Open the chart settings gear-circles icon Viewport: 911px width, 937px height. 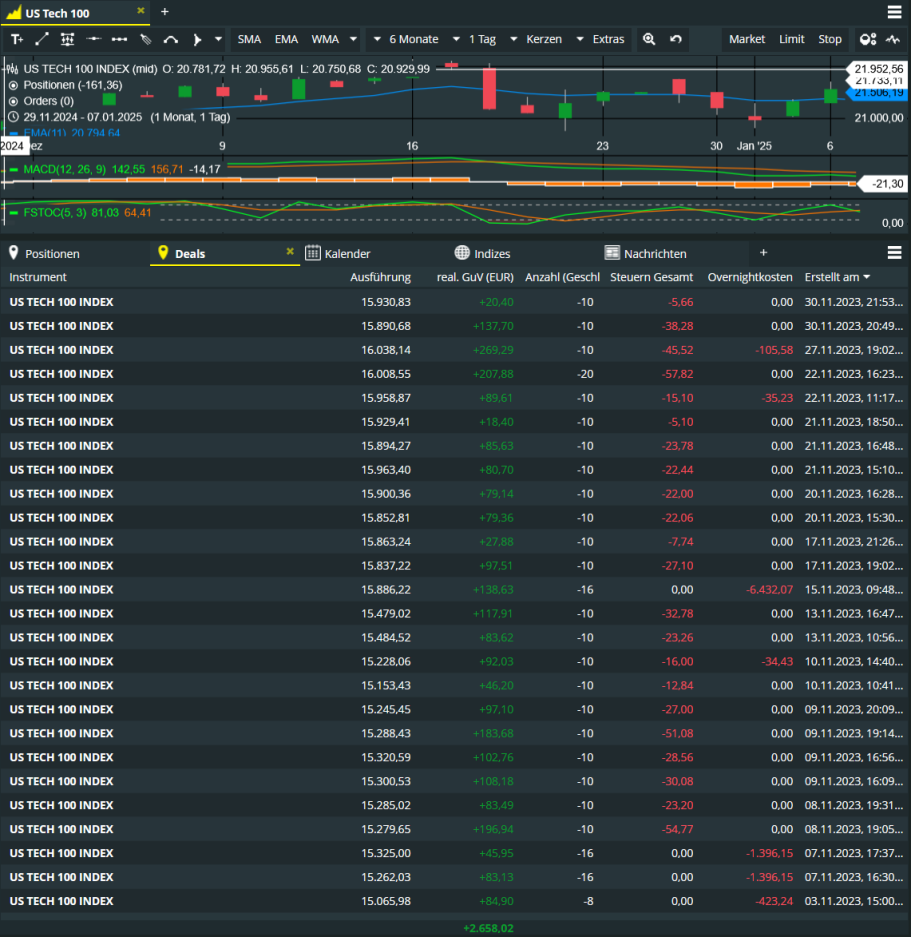(868, 39)
